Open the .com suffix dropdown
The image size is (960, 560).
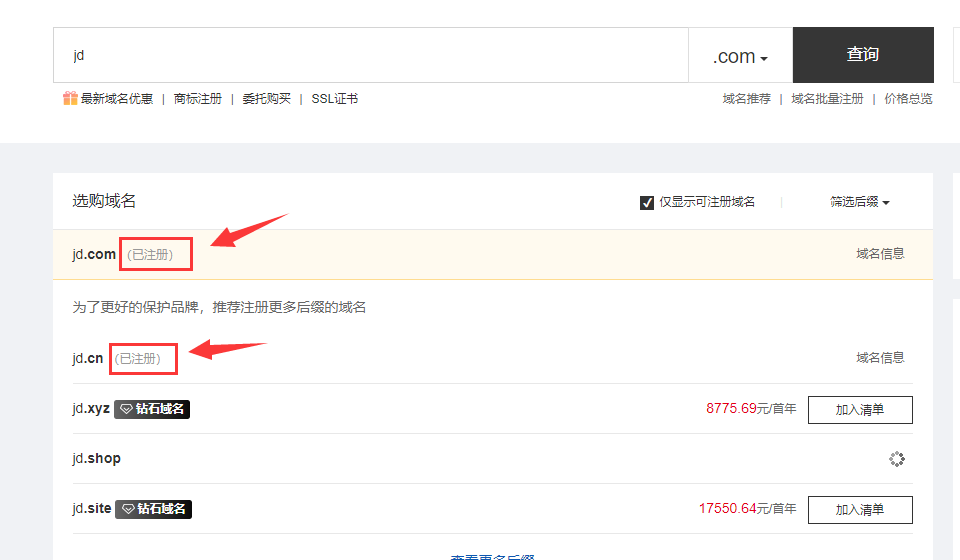tap(740, 56)
